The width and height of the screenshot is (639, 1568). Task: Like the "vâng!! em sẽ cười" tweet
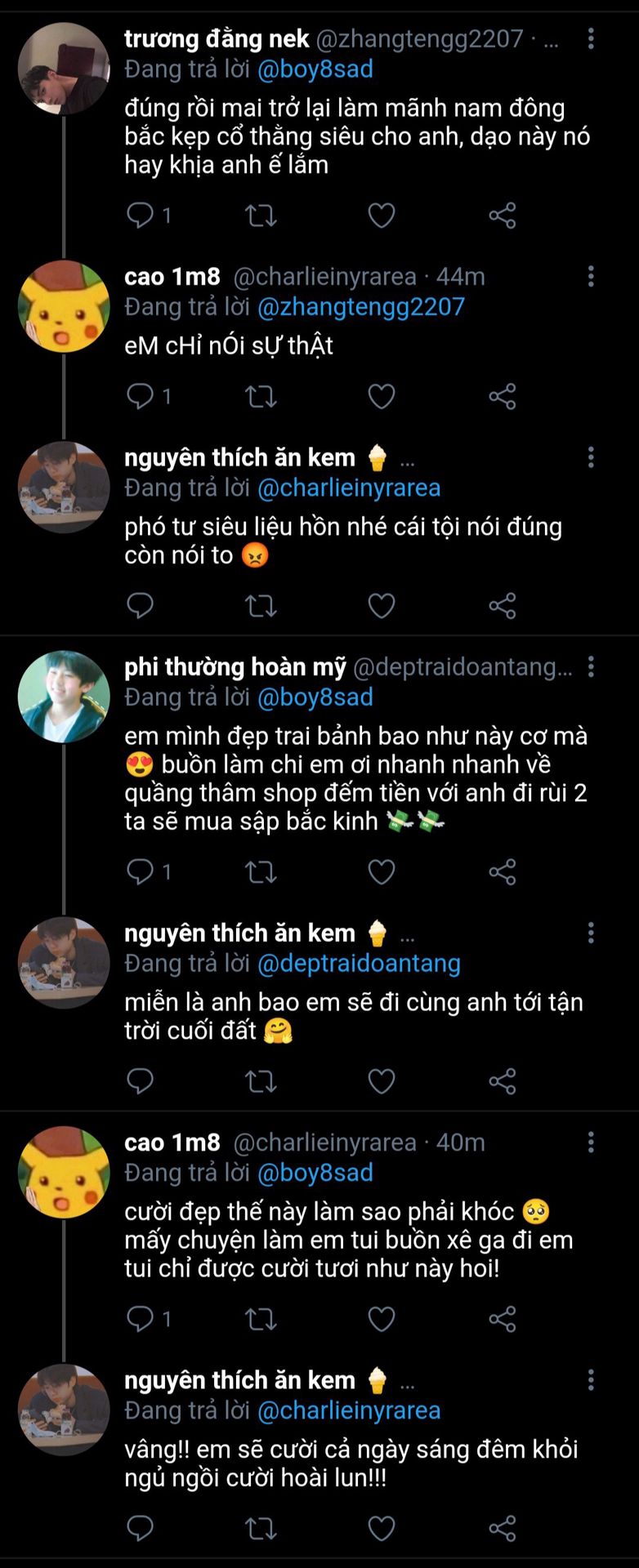coord(382,1529)
